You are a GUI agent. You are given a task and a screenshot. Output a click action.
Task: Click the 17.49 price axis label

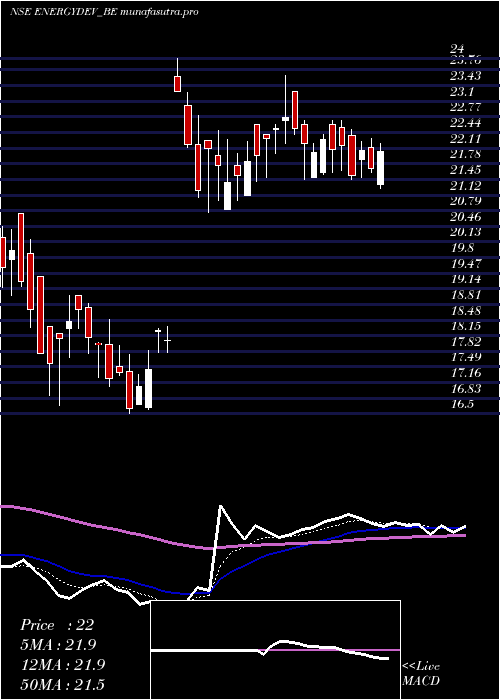(466, 357)
